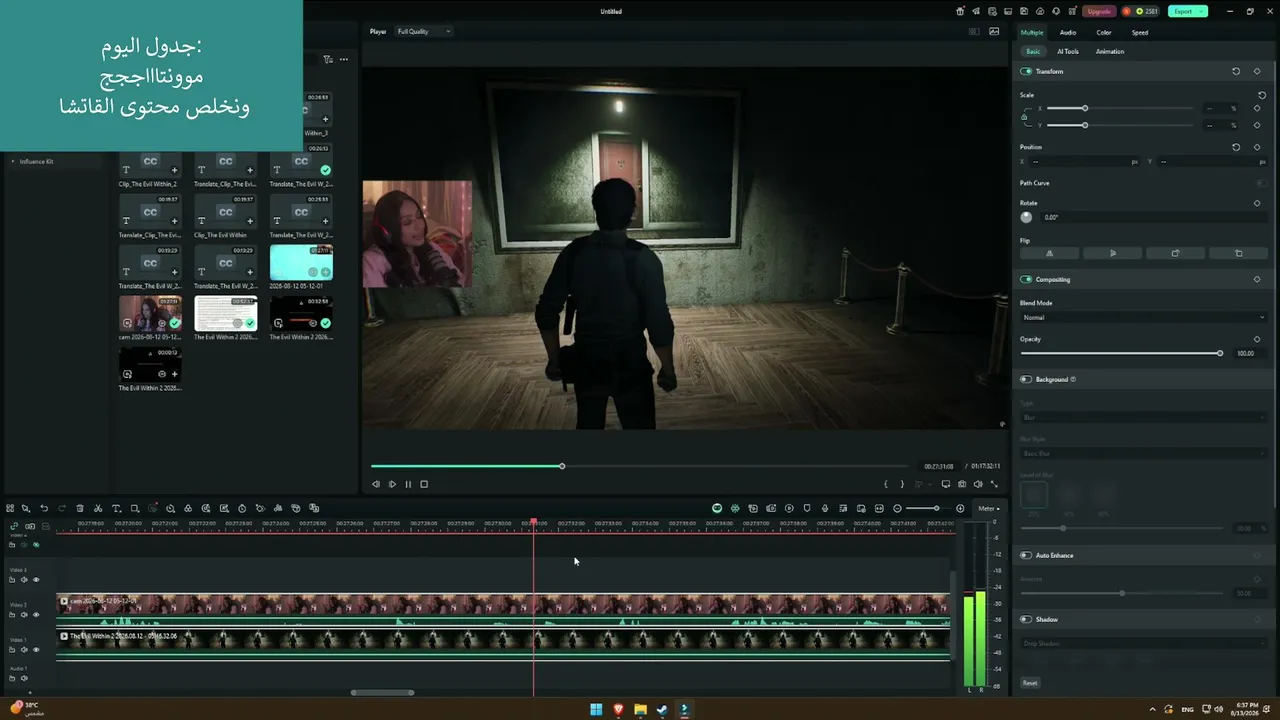Switch to the Audio tab
The width and height of the screenshot is (1280, 720).
(x=1068, y=33)
